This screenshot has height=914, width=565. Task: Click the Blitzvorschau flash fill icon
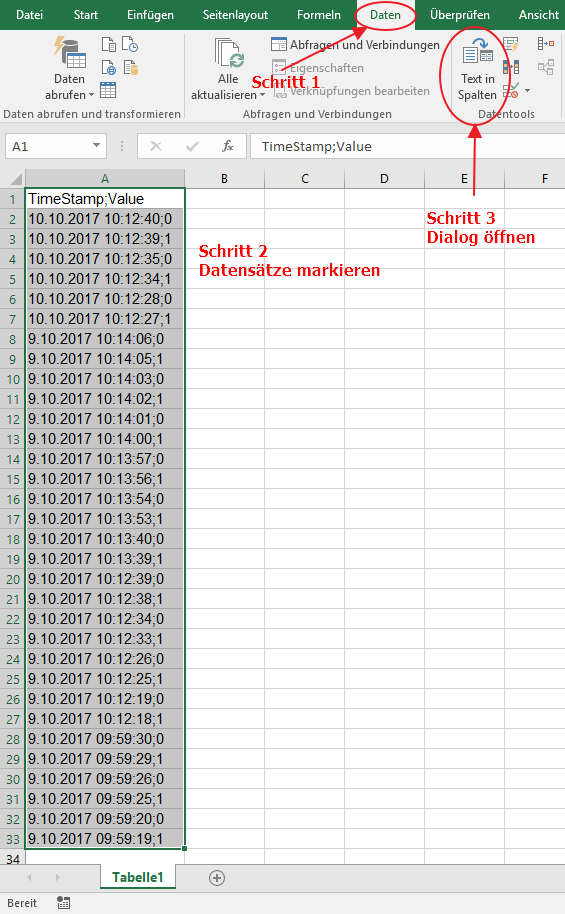click(x=511, y=44)
